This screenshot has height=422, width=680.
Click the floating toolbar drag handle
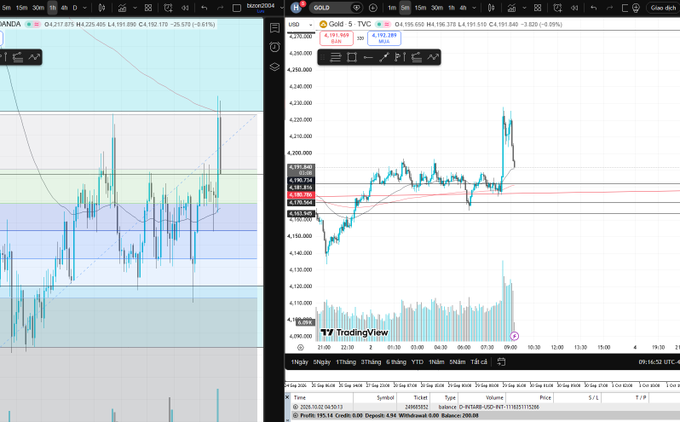(324, 57)
